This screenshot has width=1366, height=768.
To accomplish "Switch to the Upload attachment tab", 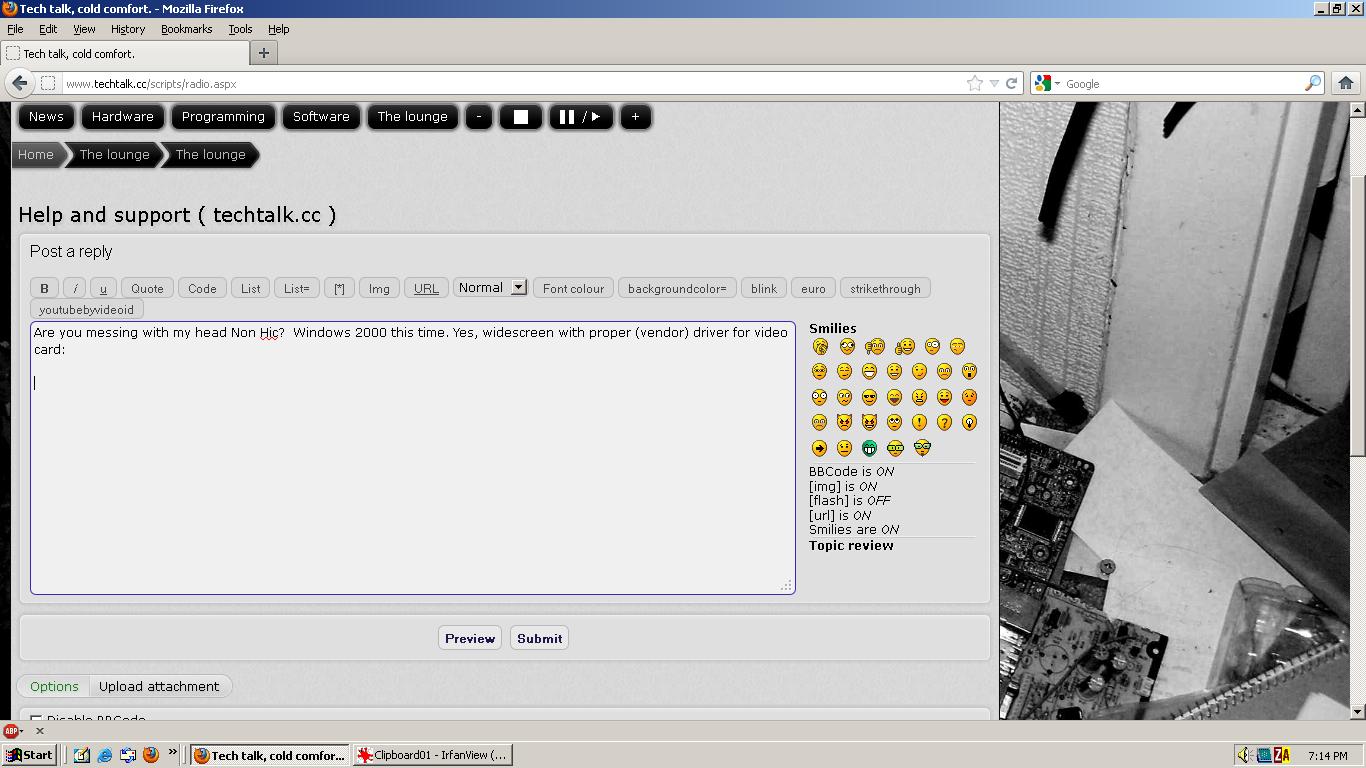I will [x=159, y=686].
